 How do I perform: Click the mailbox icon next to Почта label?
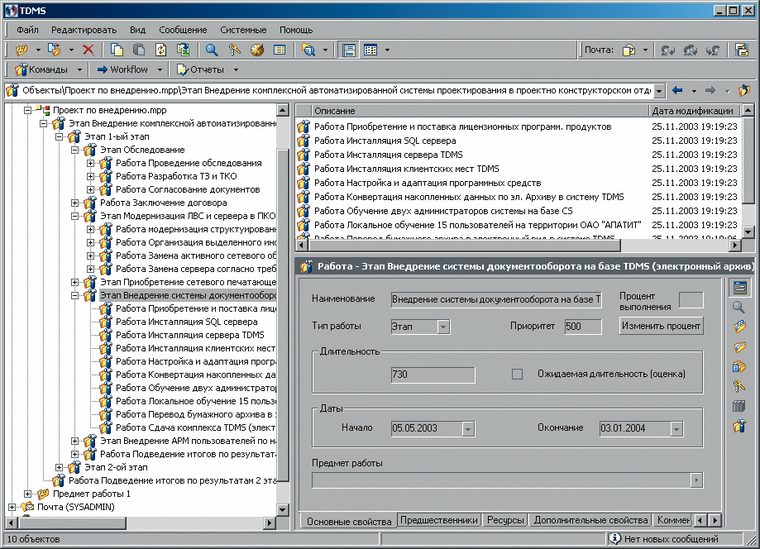(x=629, y=49)
